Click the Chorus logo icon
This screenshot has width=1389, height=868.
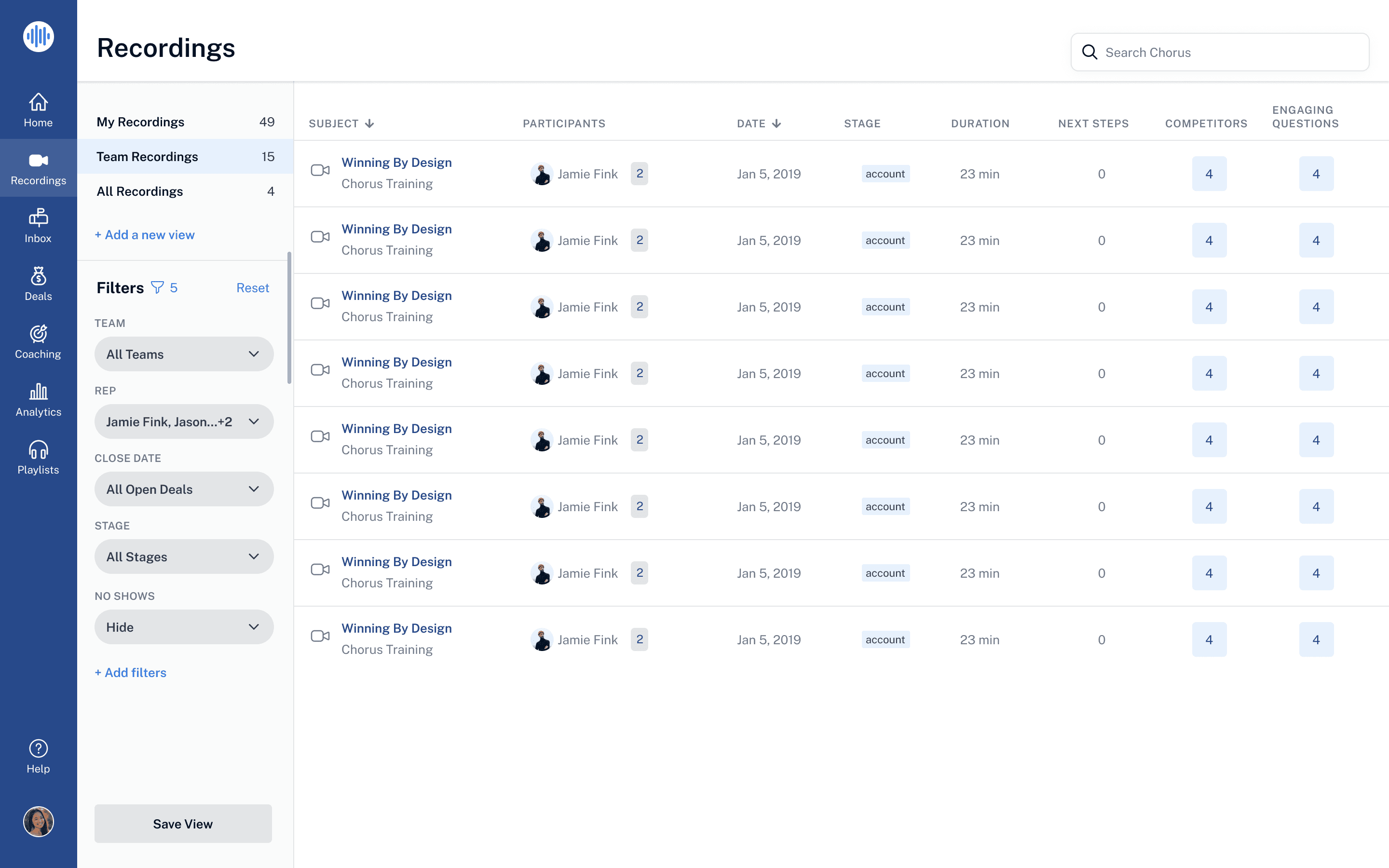38,37
